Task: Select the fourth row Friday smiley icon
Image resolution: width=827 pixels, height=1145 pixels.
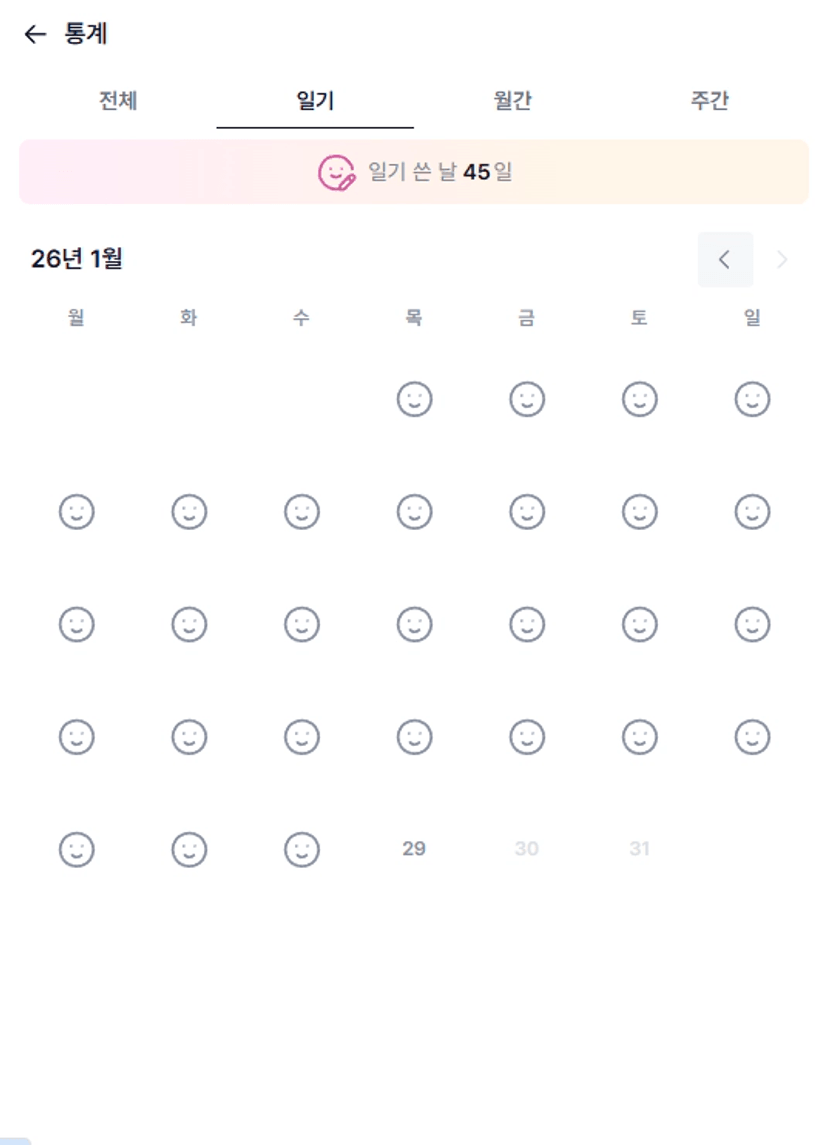Action: (x=527, y=738)
